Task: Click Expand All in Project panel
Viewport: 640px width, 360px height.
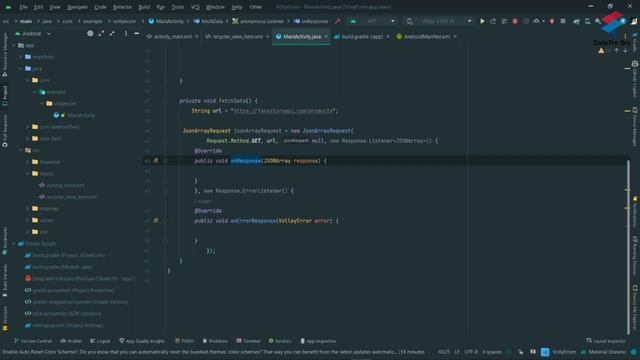Action: [x=101, y=33]
